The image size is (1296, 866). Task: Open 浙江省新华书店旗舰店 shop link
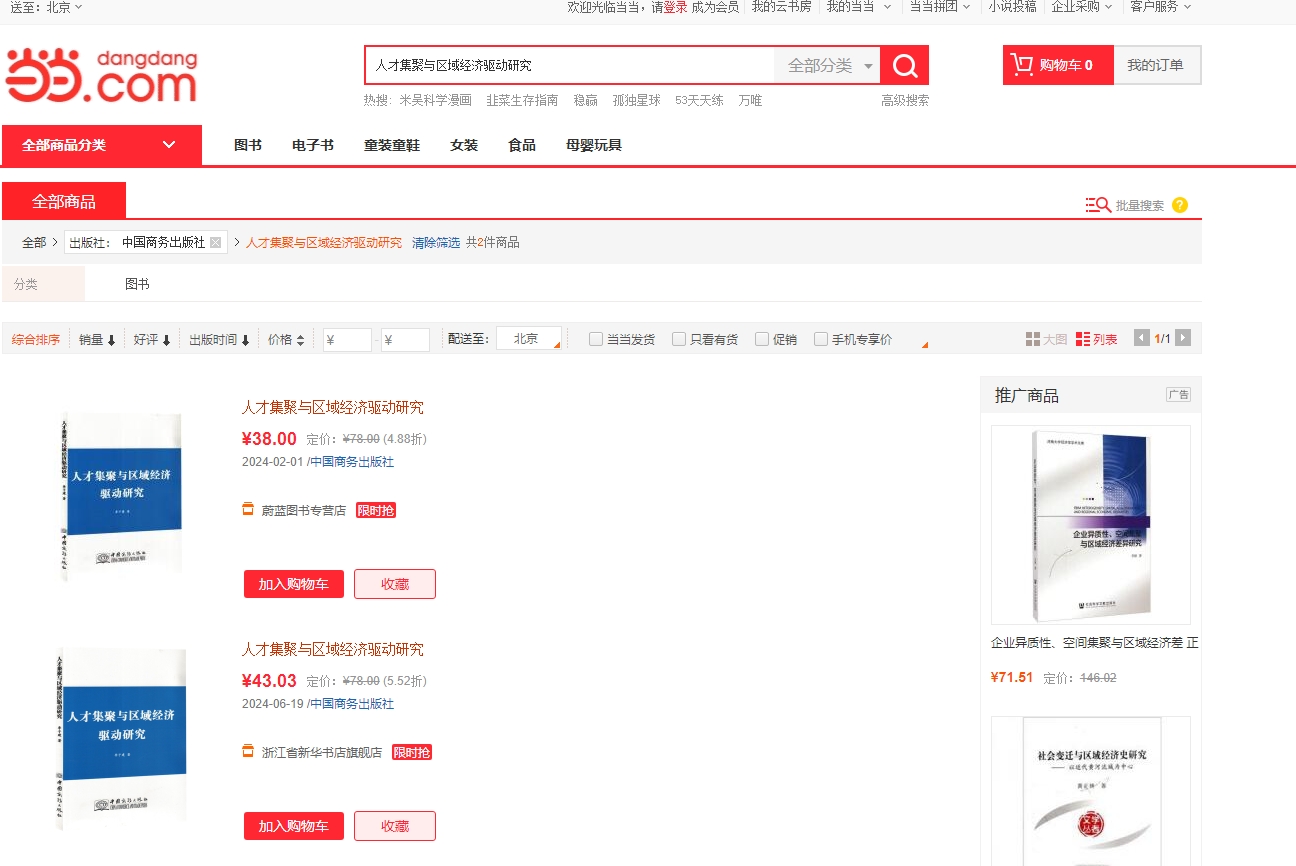322,752
